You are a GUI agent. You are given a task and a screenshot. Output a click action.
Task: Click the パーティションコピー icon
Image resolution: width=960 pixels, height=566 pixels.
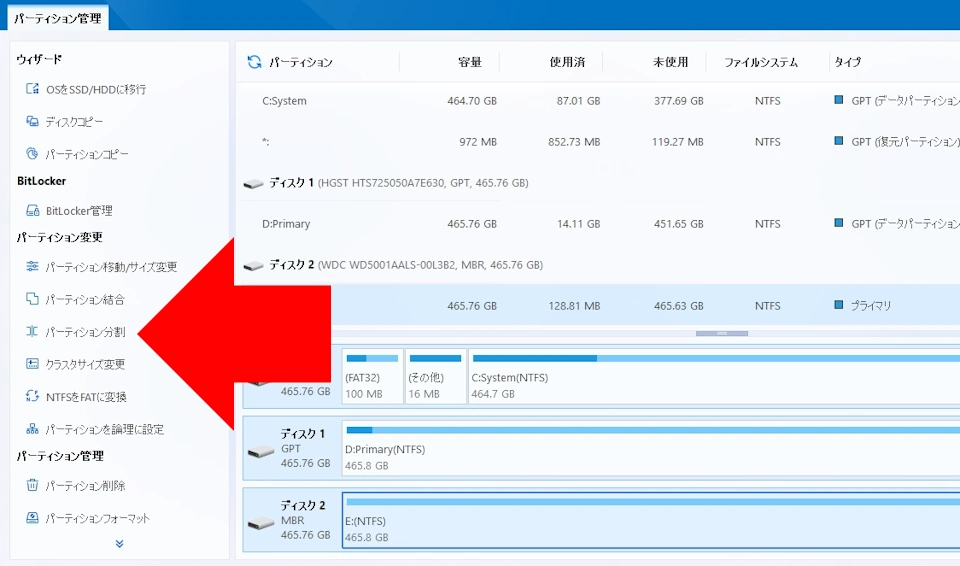(32, 154)
